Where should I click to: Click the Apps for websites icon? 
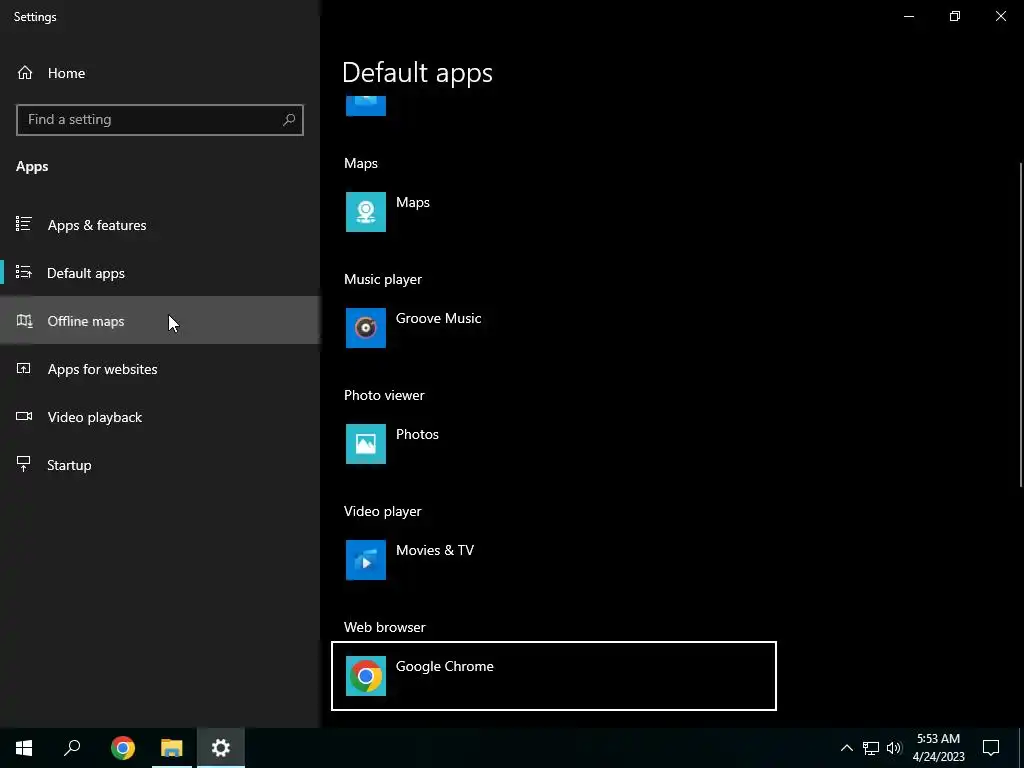[x=24, y=368]
